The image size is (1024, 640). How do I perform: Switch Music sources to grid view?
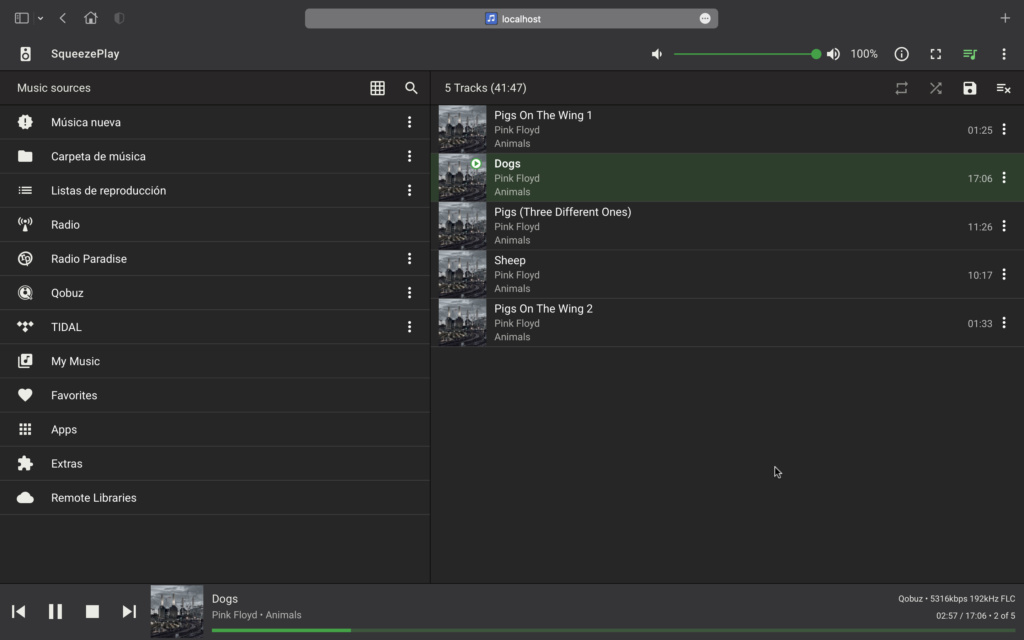click(x=377, y=88)
